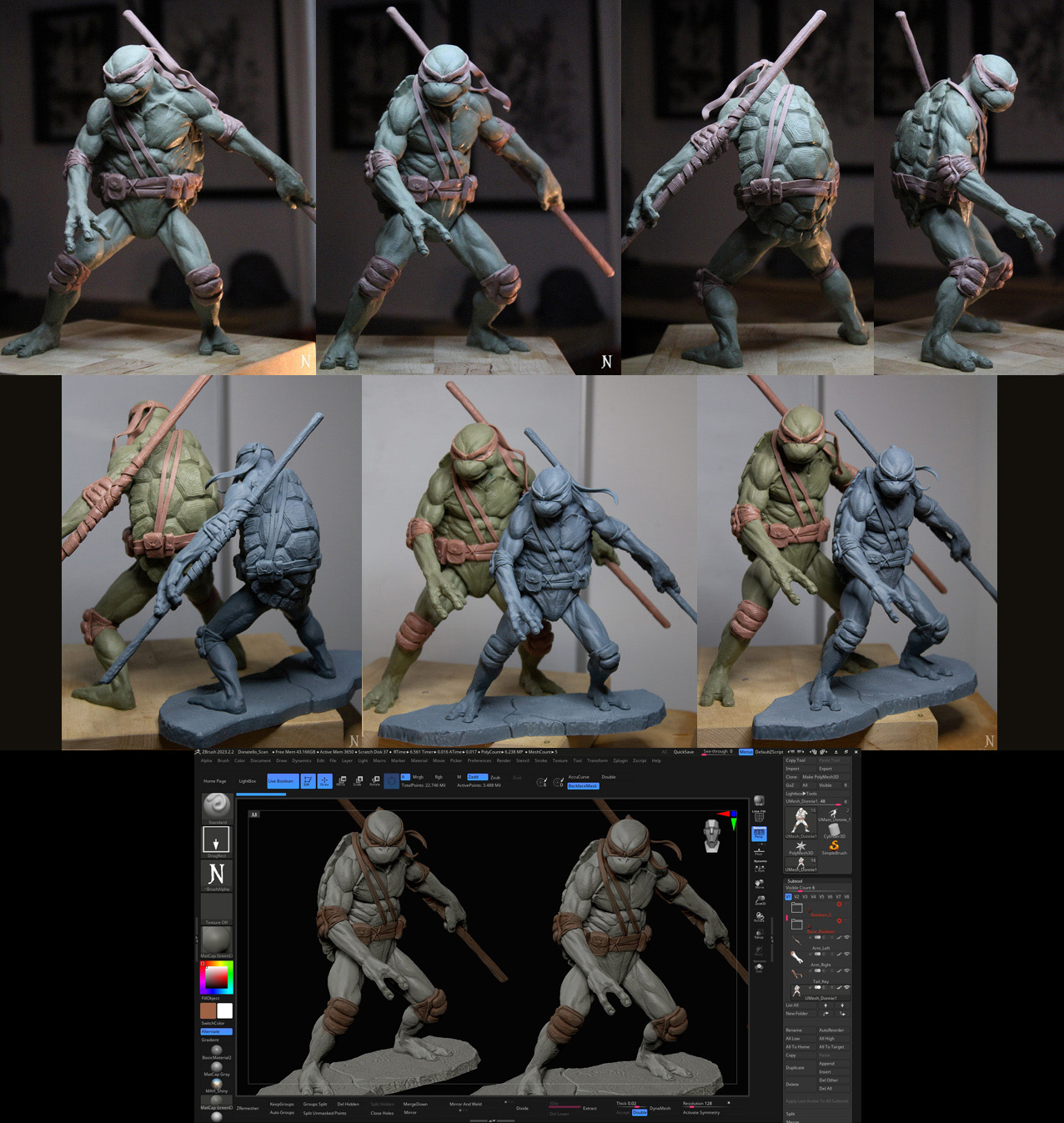Enable Zsub sculpt mode
The height and width of the screenshot is (1123, 1064).
point(495,777)
